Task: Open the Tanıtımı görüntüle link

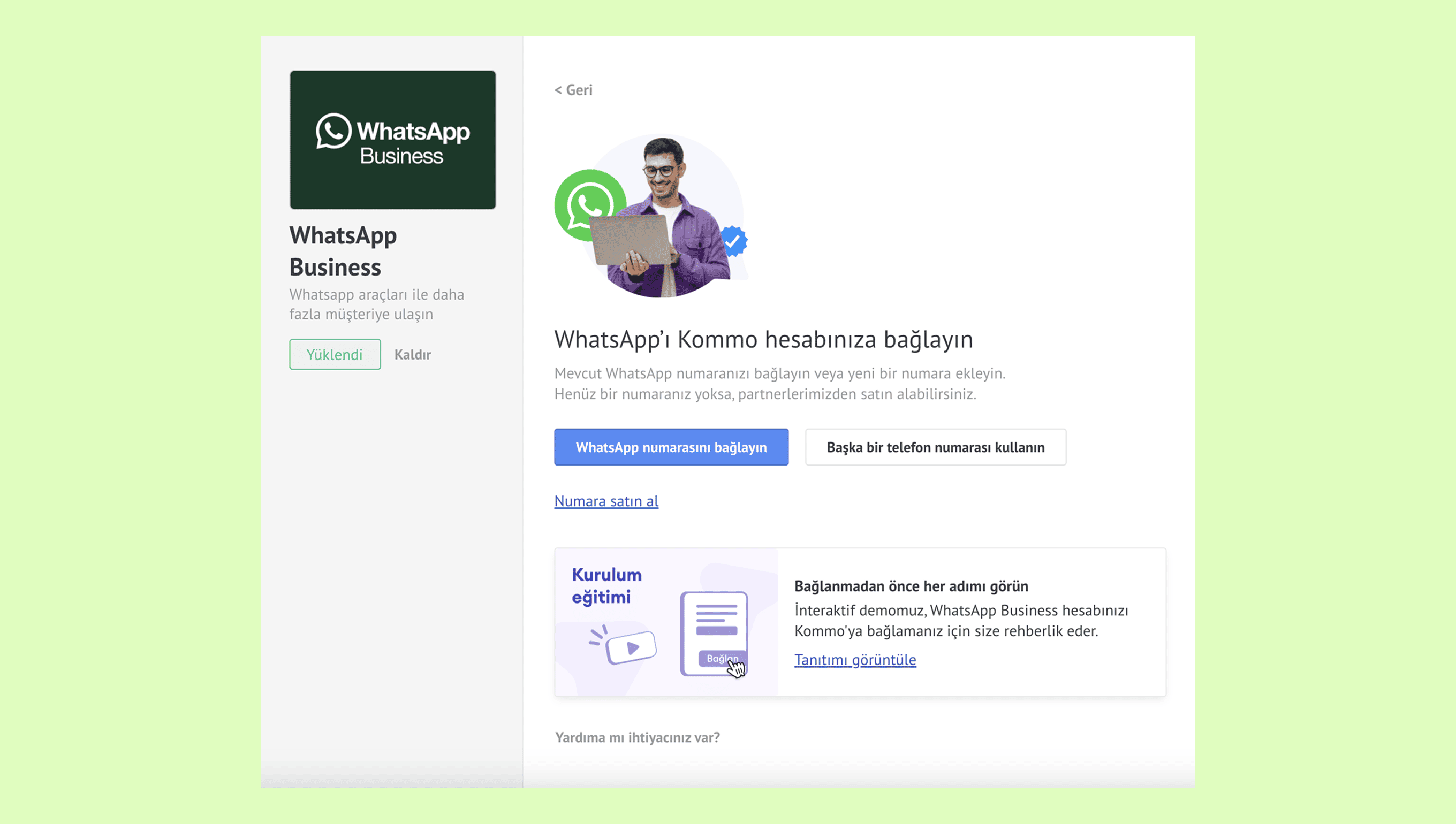Action: pyautogui.click(x=855, y=660)
